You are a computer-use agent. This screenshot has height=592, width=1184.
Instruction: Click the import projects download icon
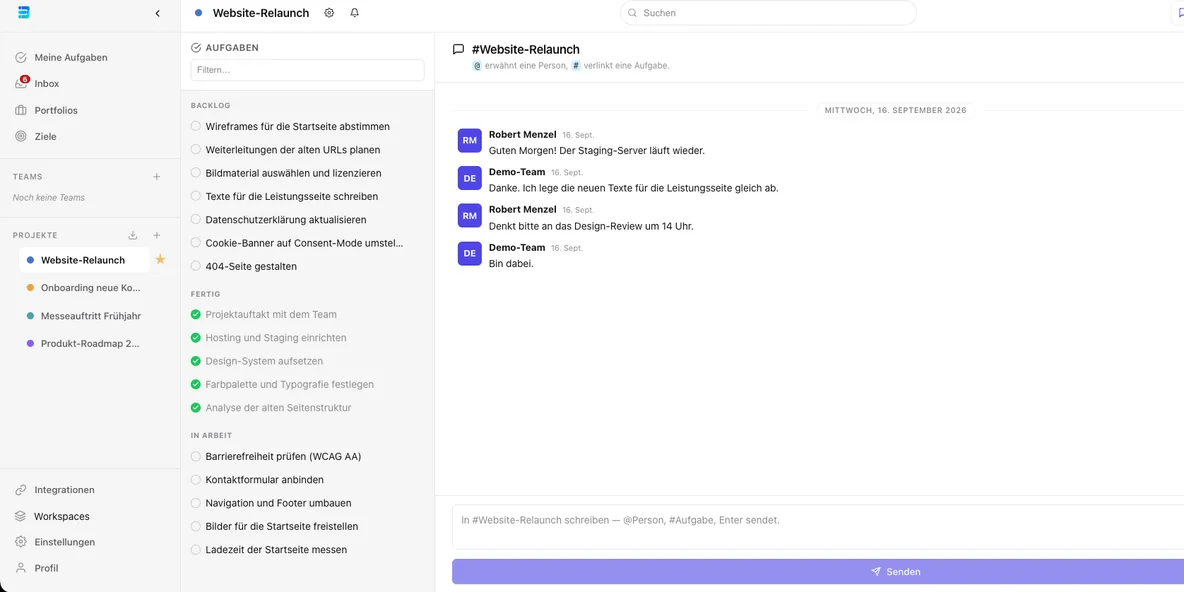(x=133, y=236)
